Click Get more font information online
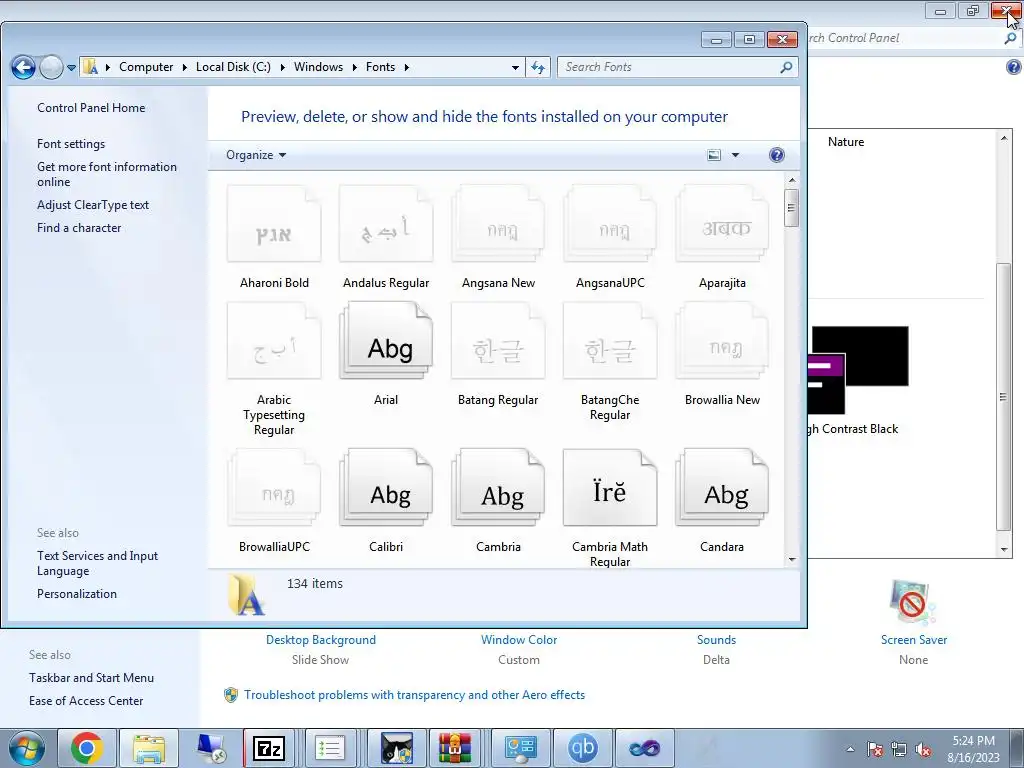Viewport: 1024px width, 768px height. [x=106, y=174]
